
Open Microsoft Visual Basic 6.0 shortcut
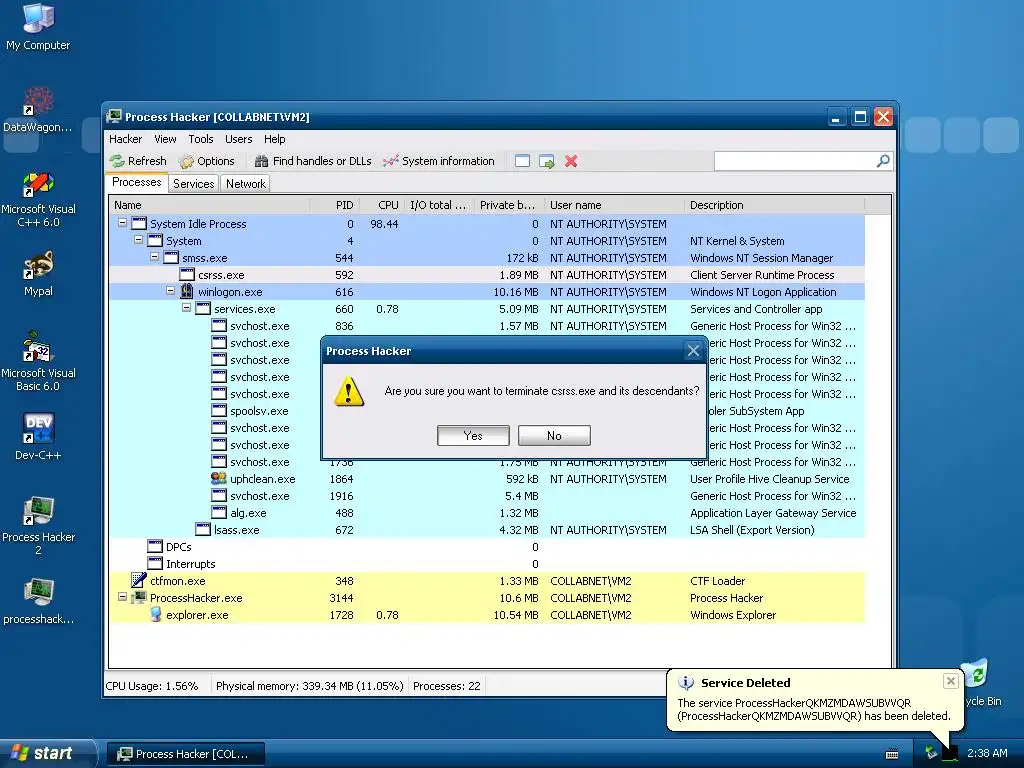(38, 362)
